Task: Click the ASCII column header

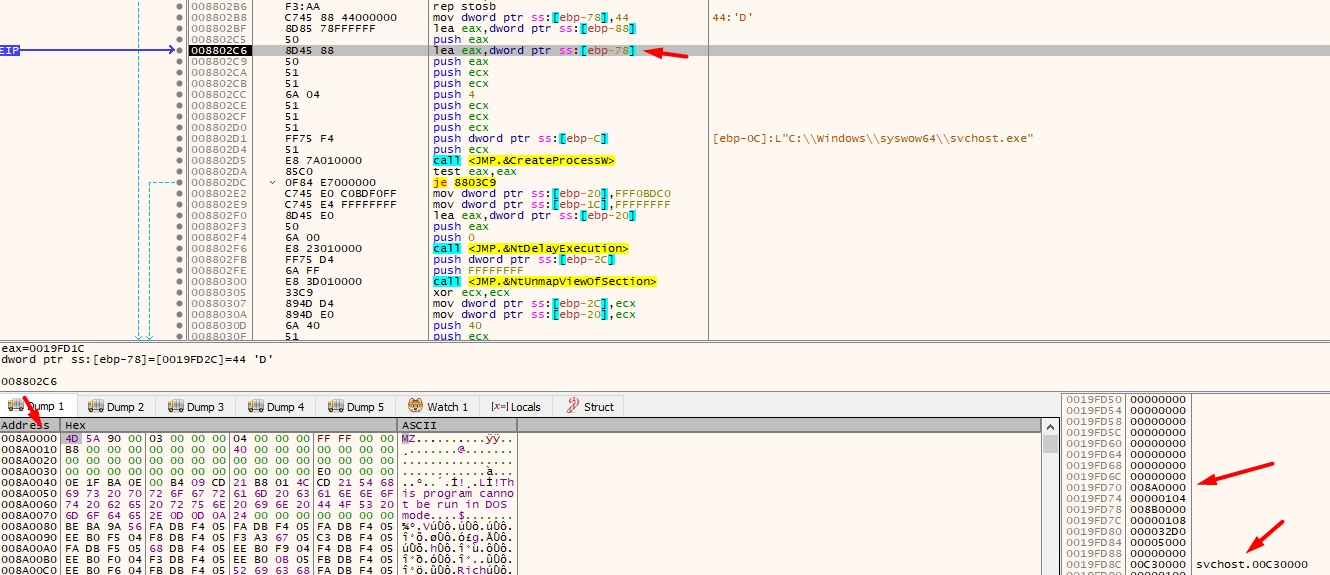Action: coord(457,425)
